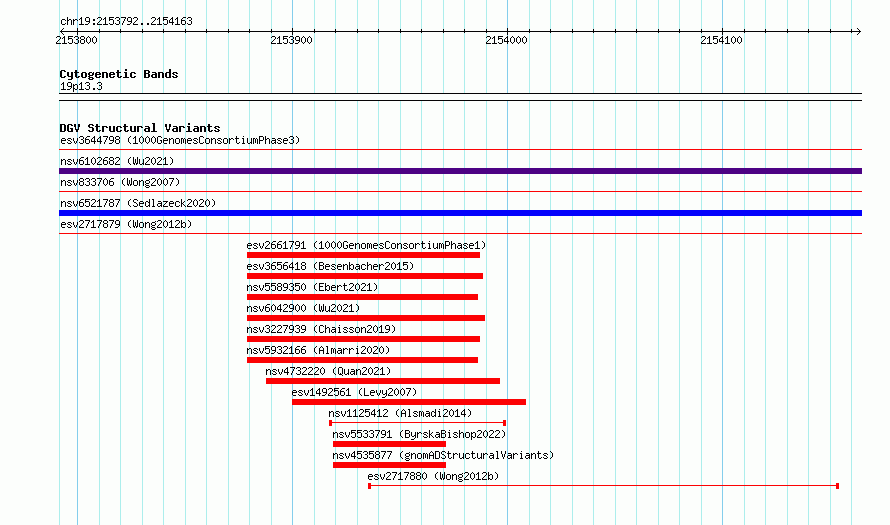Click the nsv1125412 (Alsmadi2014) label
The width and height of the screenshot is (890, 525).
tap(400, 413)
